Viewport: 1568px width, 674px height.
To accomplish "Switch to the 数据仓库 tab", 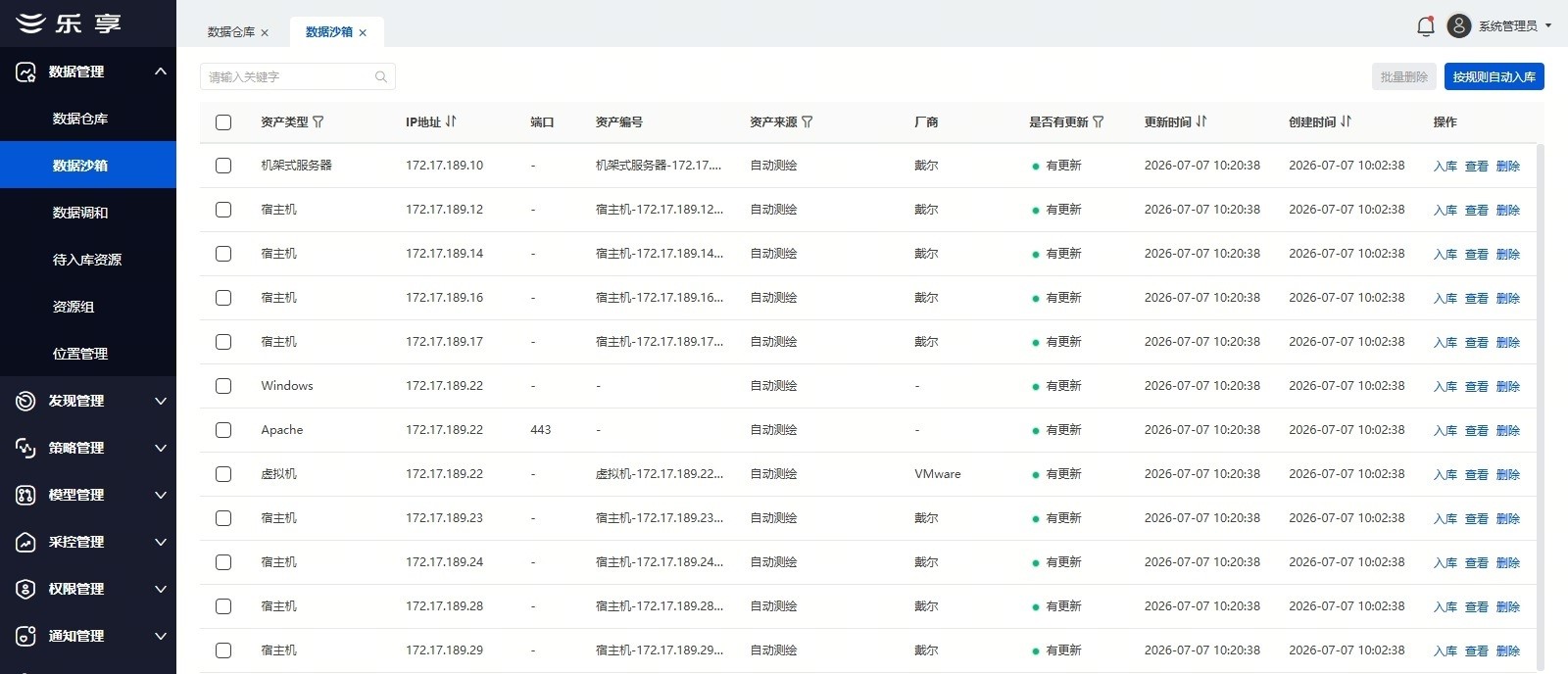I will (x=231, y=32).
